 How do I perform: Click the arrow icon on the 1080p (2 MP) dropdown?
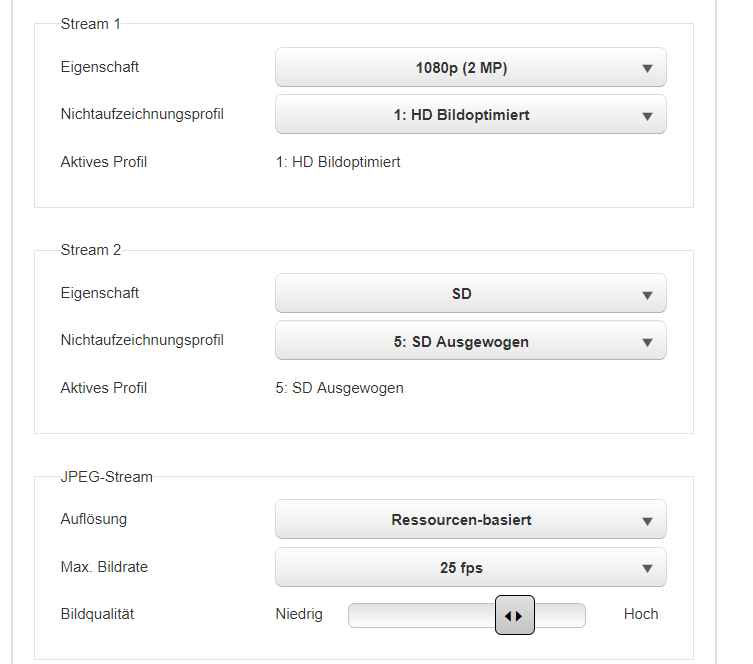647,69
